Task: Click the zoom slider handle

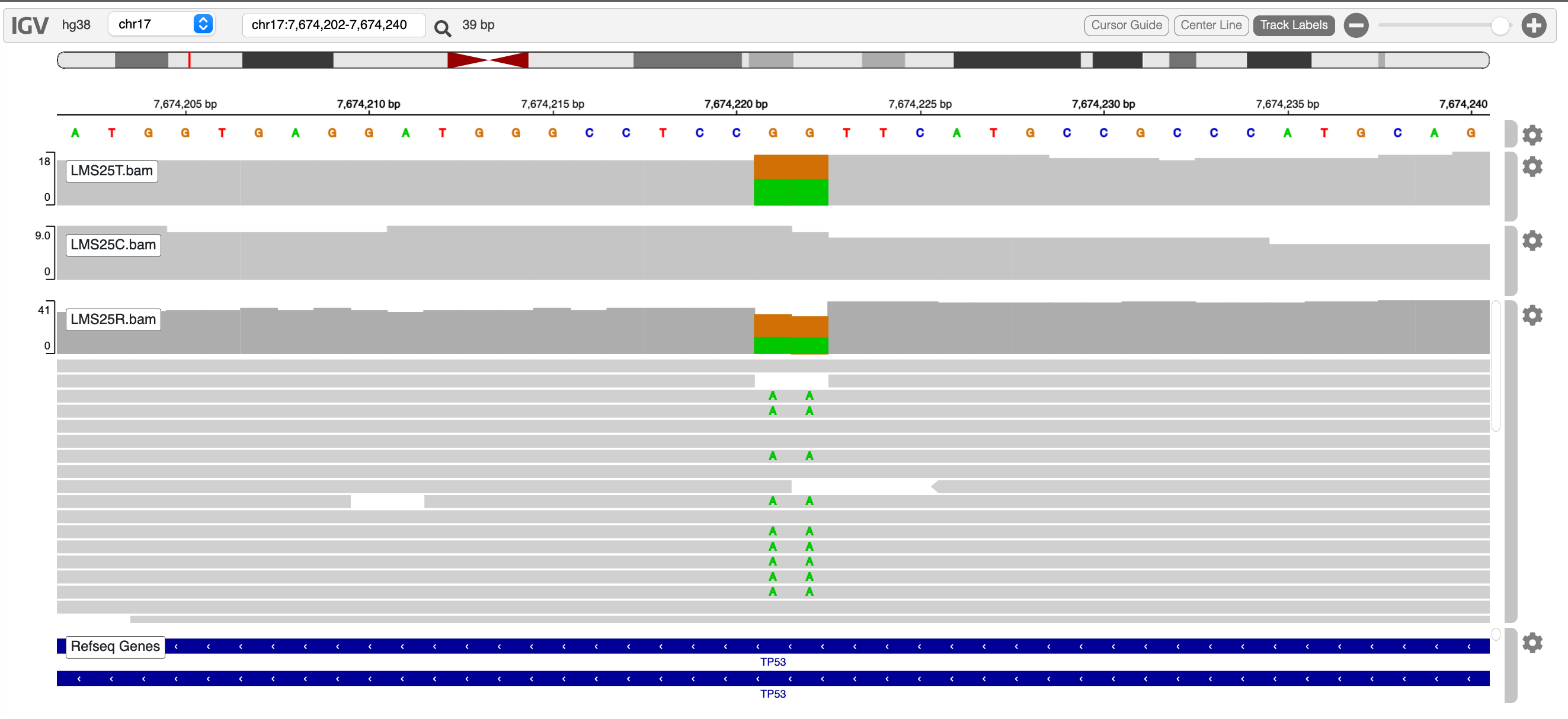Action: [1500, 25]
